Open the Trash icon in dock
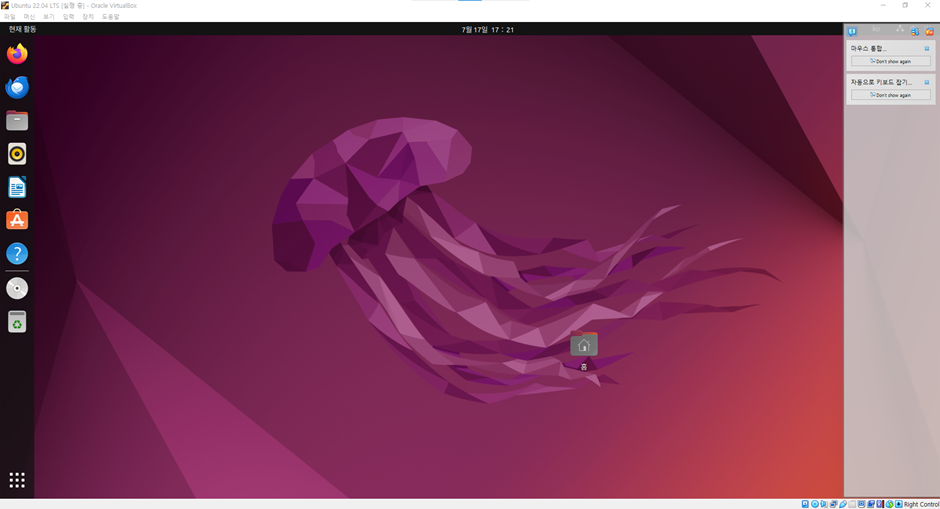Image resolution: width=940 pixels, height=509 pixels. coord(17,322)
